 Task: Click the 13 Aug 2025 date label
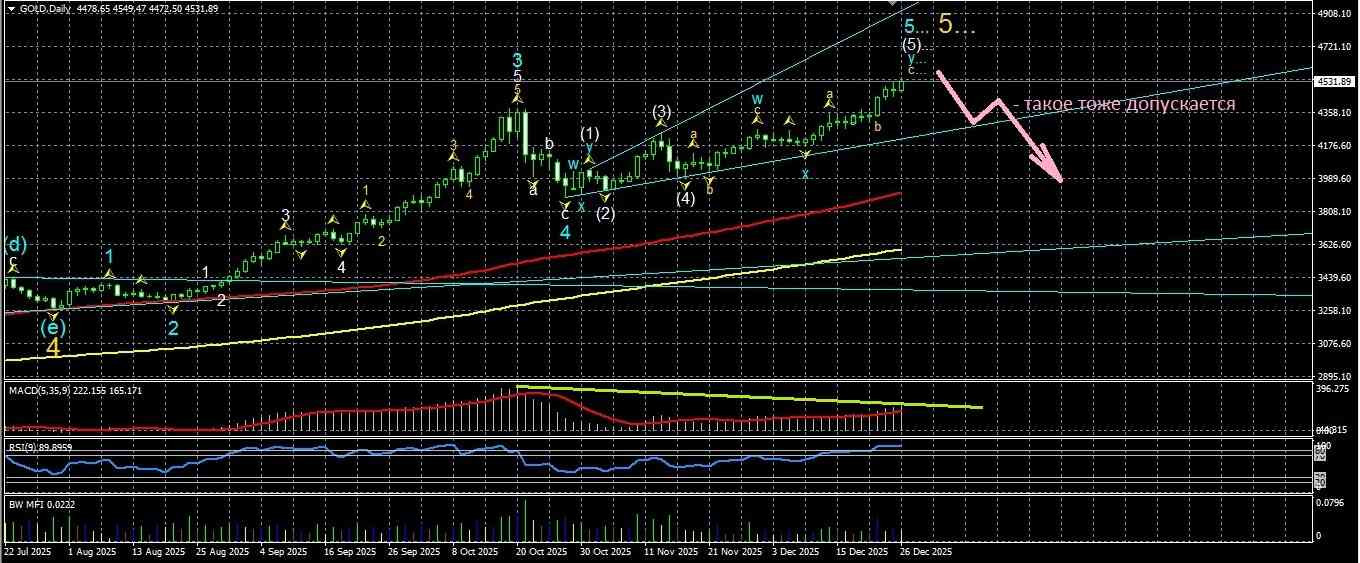(x=160, y=551)
